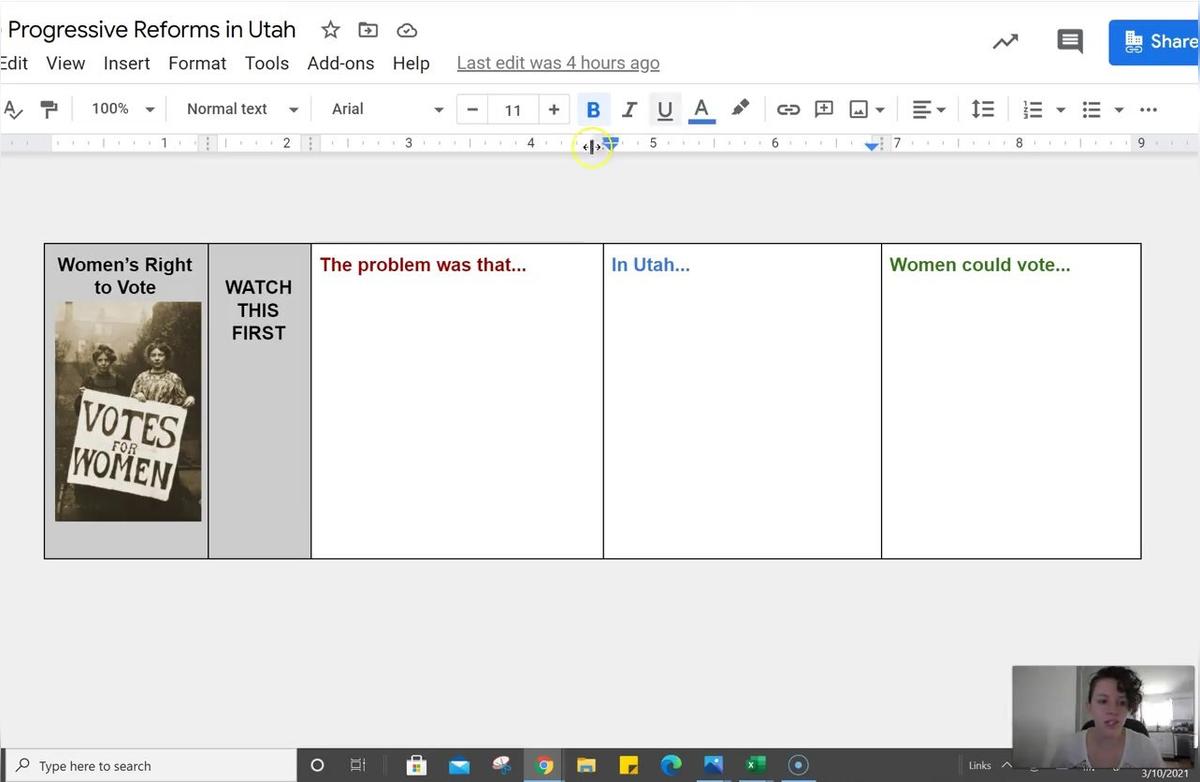Click the move to folder icon

pos(368,30)
